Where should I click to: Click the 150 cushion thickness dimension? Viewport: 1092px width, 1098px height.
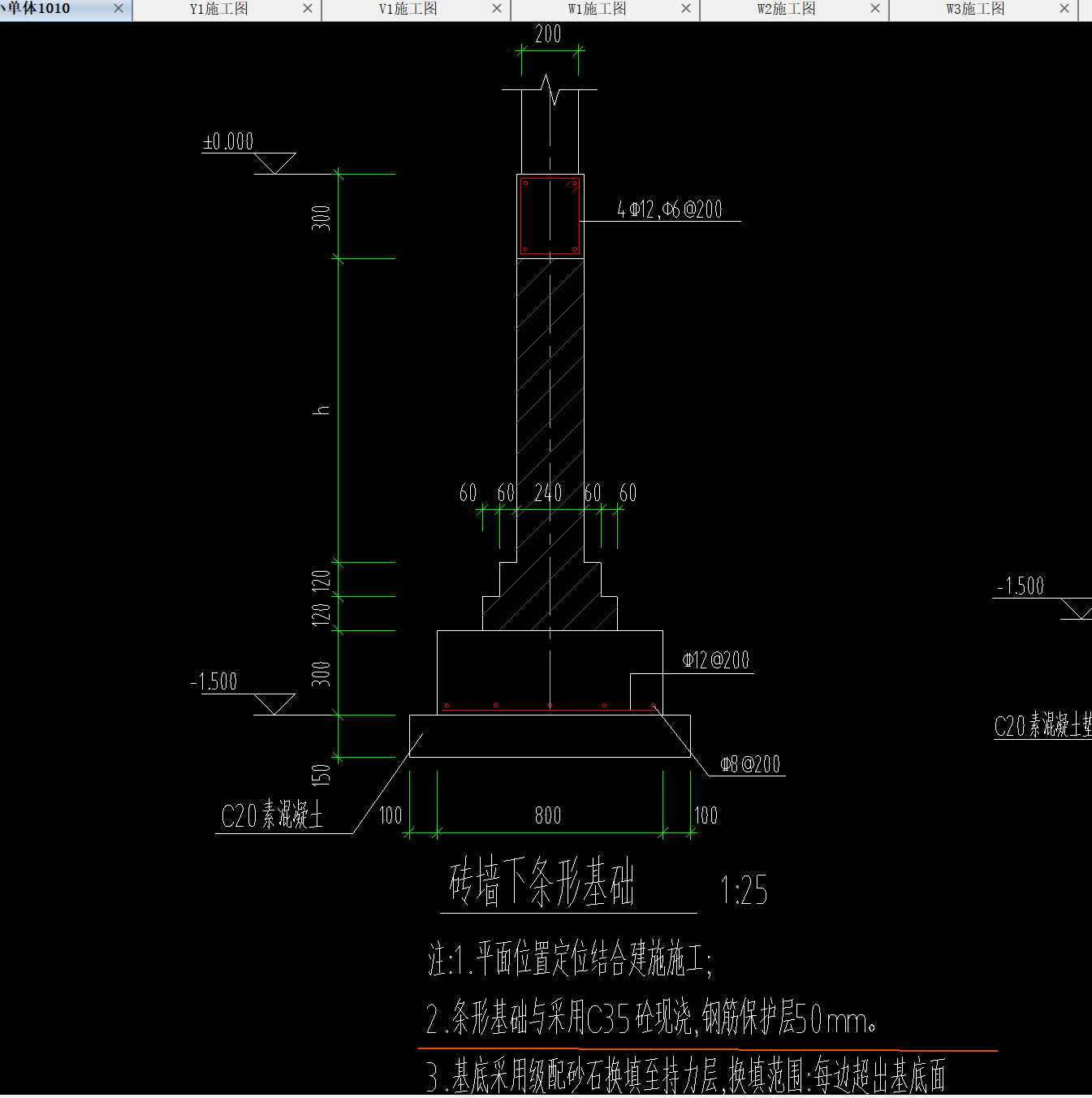322,774
